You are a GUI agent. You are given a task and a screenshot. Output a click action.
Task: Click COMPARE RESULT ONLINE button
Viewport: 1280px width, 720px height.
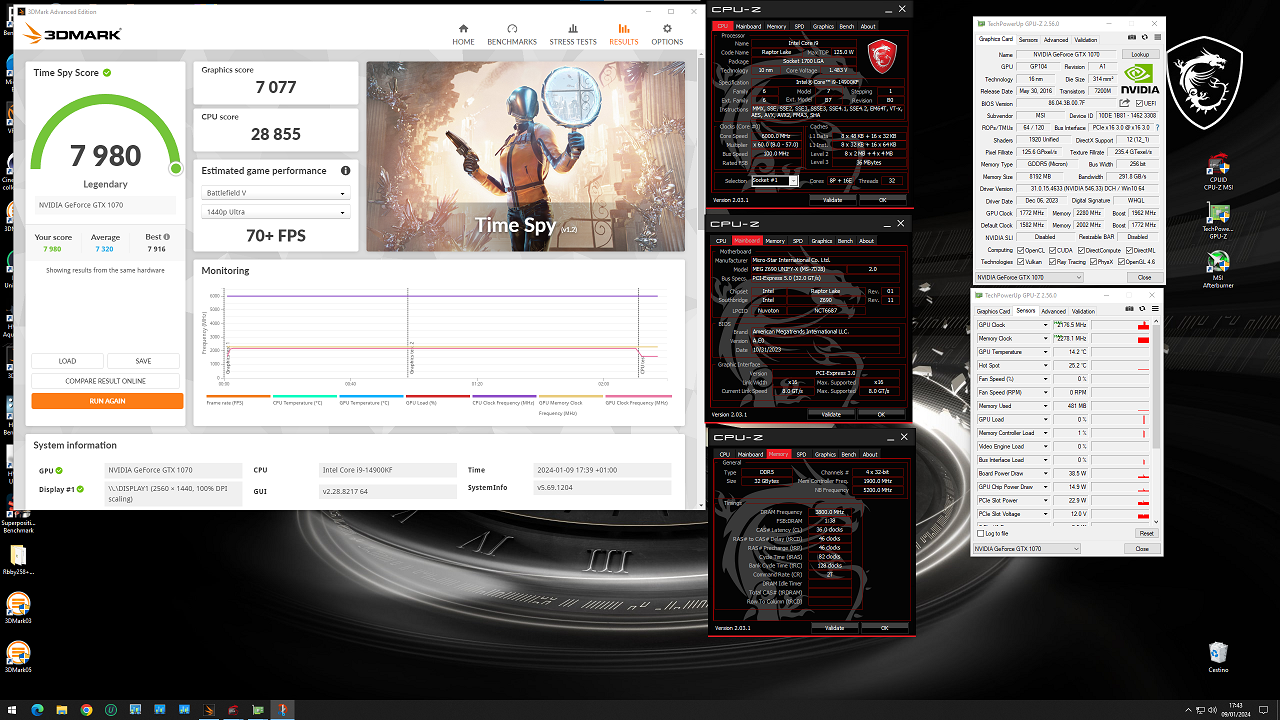click(107, 381)
